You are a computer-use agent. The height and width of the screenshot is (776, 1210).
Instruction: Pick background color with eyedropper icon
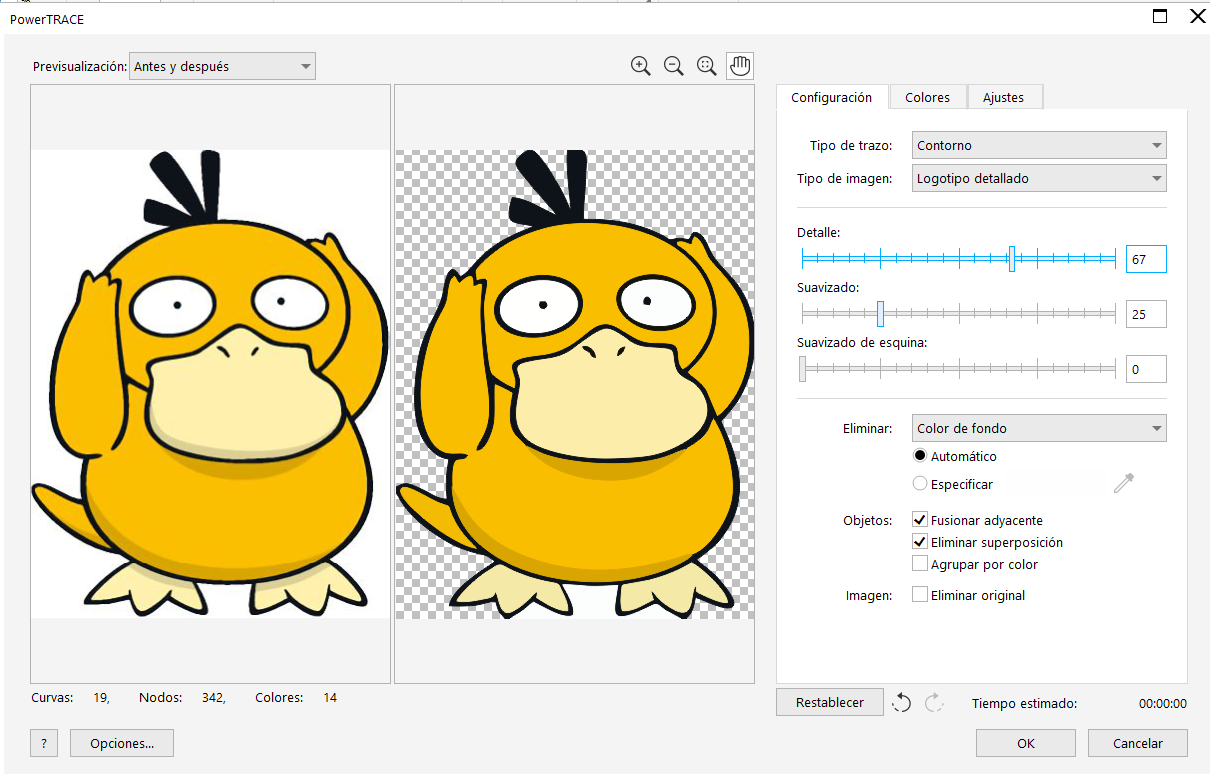[x=1124, y=484]
